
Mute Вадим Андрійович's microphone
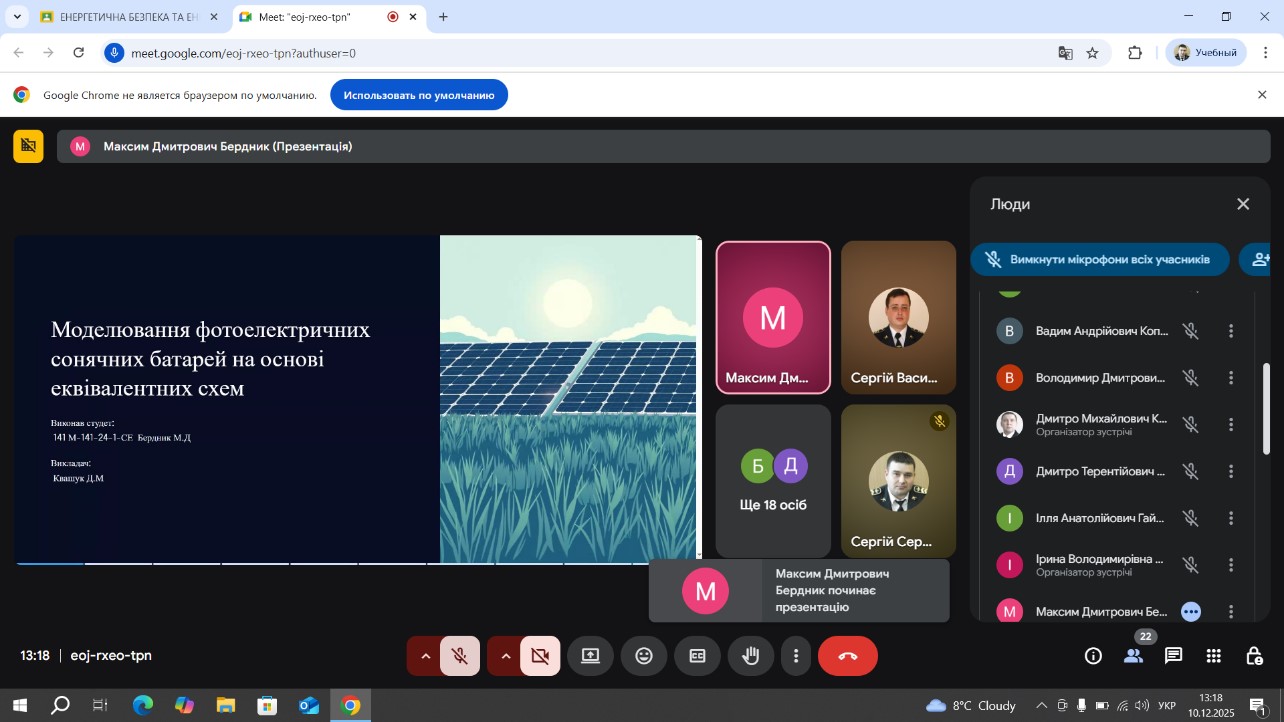1190,331
